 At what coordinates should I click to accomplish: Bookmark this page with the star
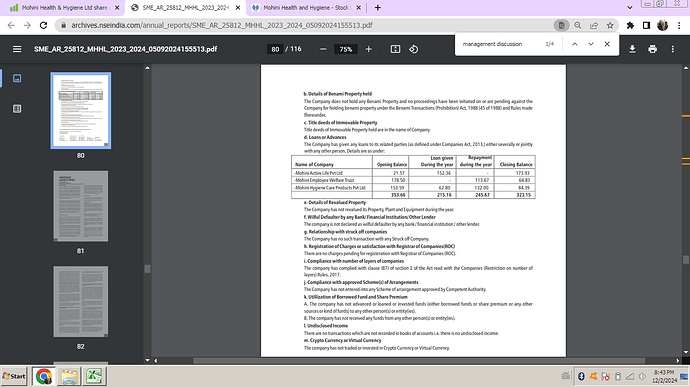click(610, 25)
